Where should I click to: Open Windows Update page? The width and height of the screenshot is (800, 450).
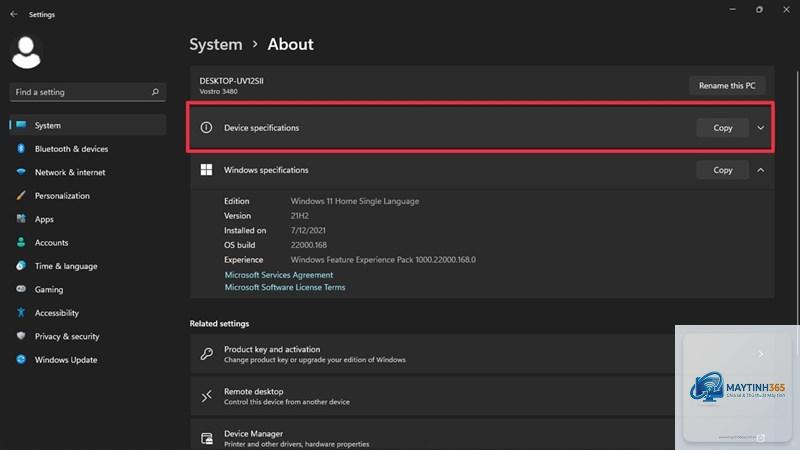pyautogui.click(x=88, y=360)
